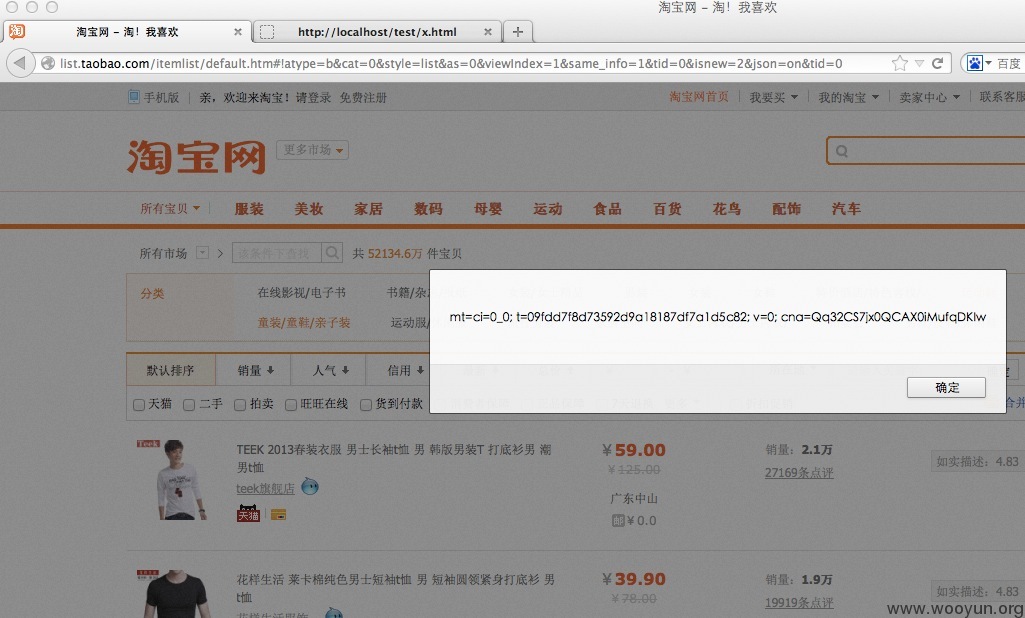Image resolution: width=1025 pixels, height=618 pixels.
Task: Tick the 货到付款 filter checkbox
Action: (x=366, y=405)
